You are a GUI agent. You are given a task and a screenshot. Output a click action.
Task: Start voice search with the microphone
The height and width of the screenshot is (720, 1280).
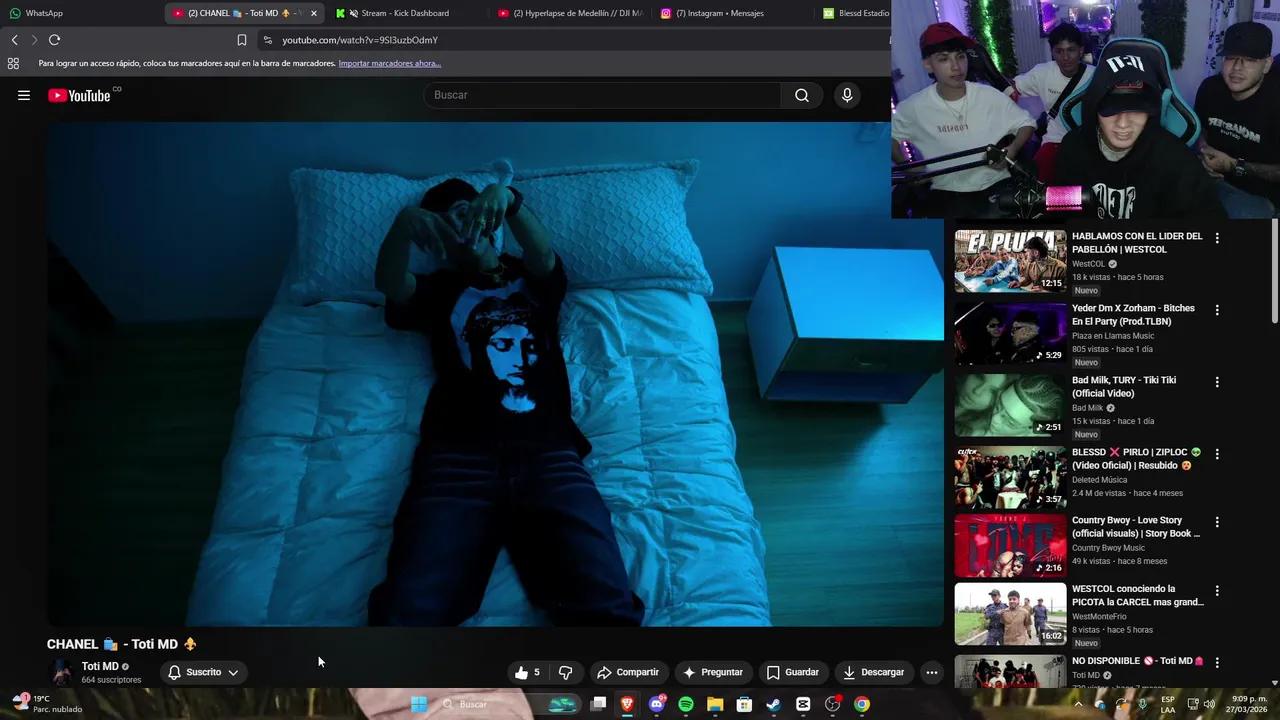847,95
